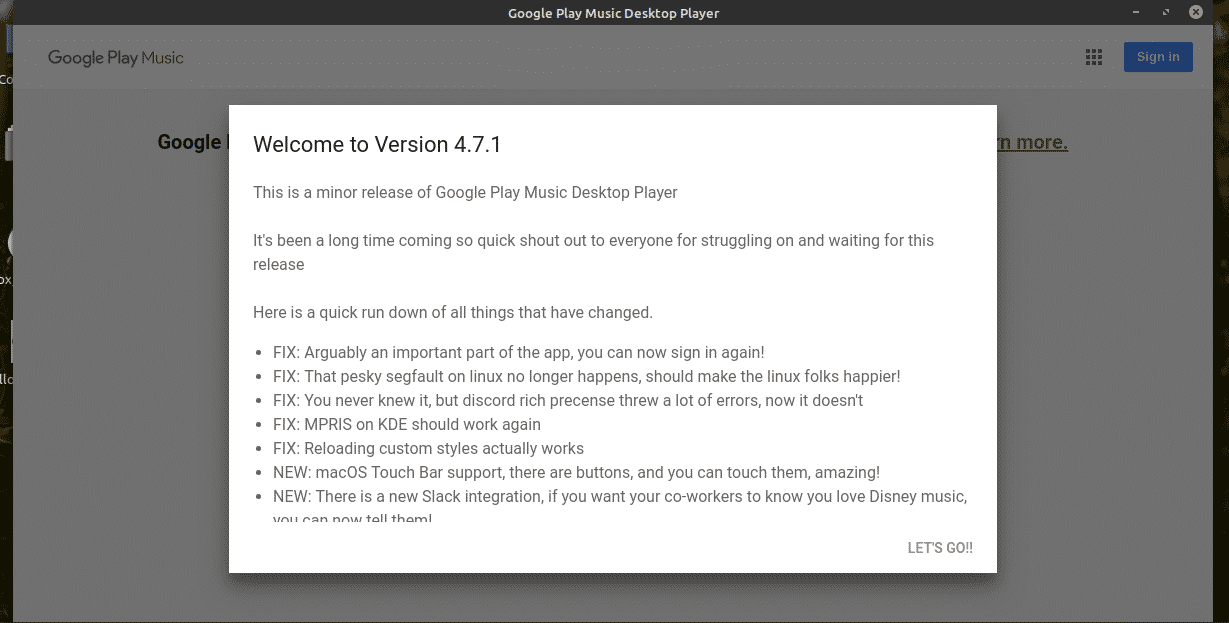
Task: Select the new Slack integration bullet
Action: point(619,497)
